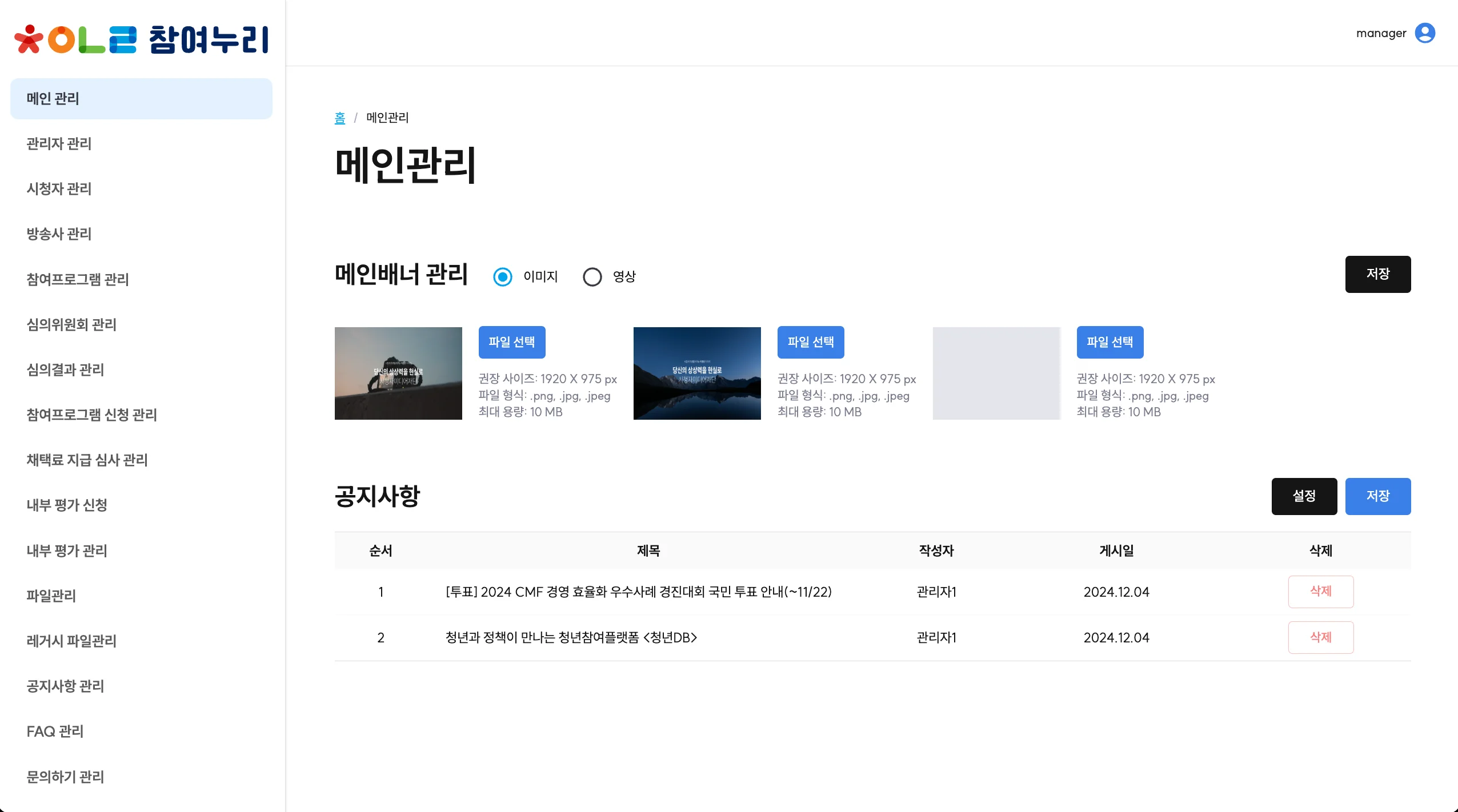Screen dimensions: 1458x812
Task: Select the 영상 radio button
Action: tap(592, 276)
